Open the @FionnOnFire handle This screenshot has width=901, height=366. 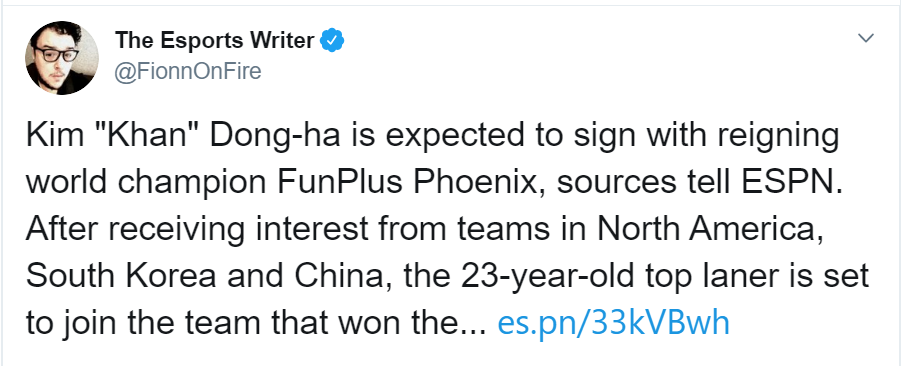188,72
